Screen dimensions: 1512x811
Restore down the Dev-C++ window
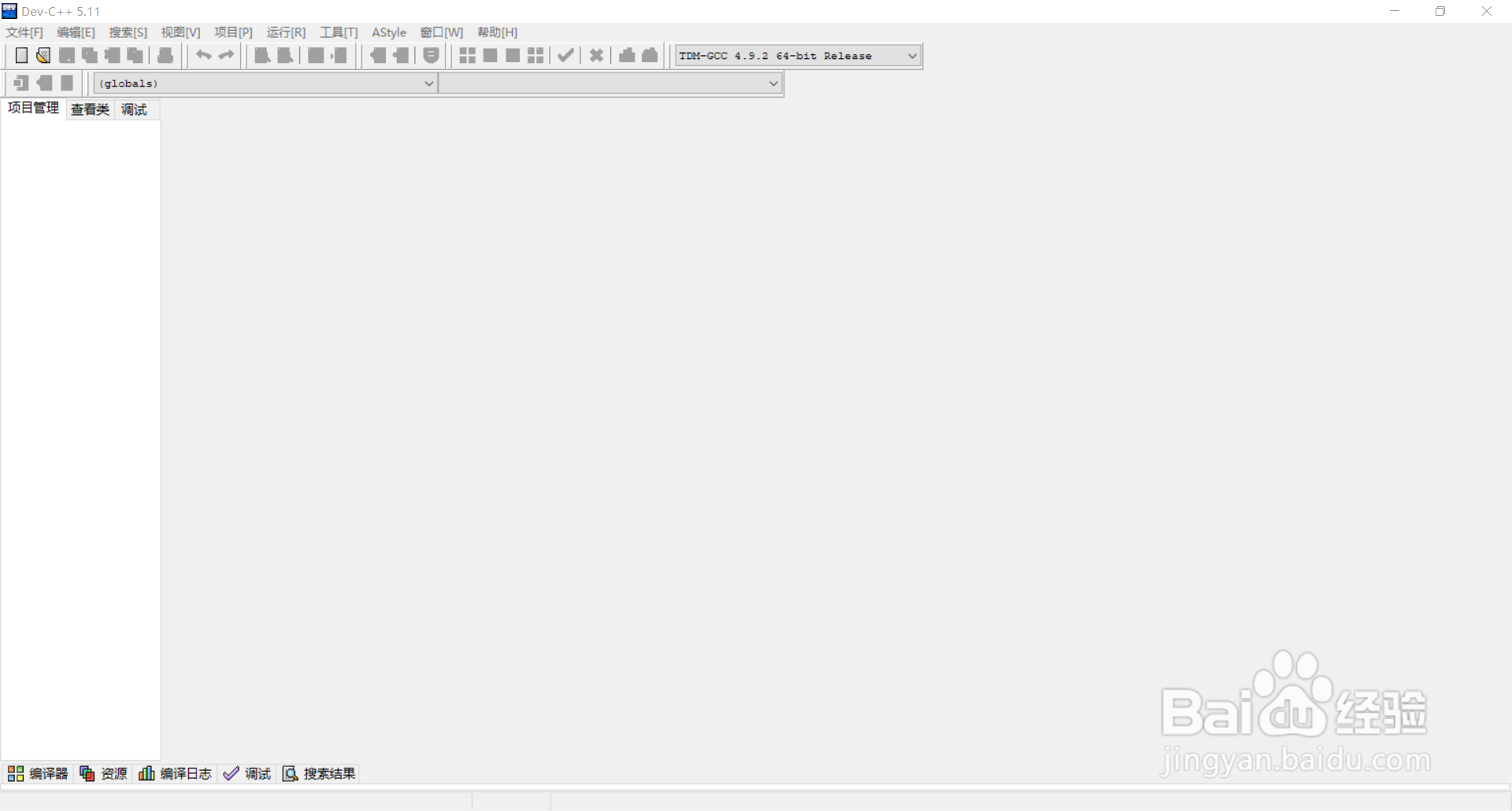click(1440, 11)
